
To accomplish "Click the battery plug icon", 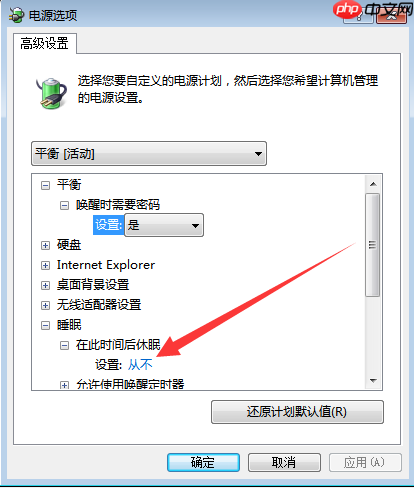I will coord(52,93).
